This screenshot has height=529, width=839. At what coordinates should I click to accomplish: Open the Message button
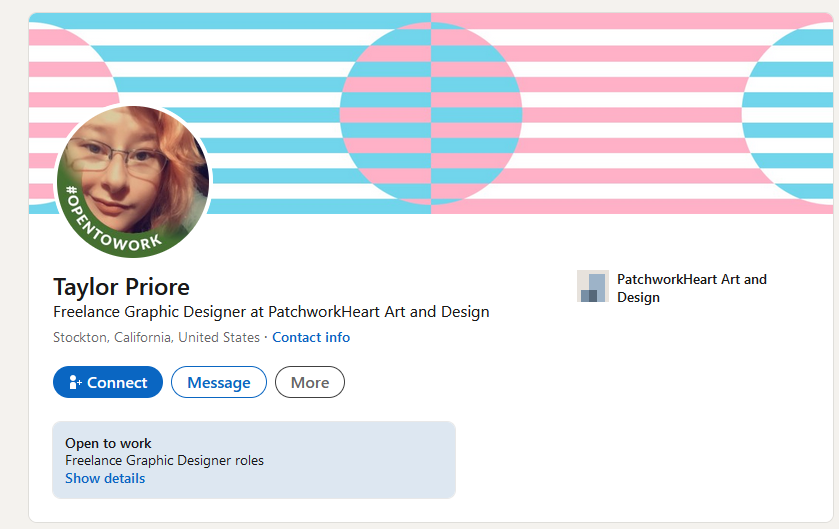219,382
